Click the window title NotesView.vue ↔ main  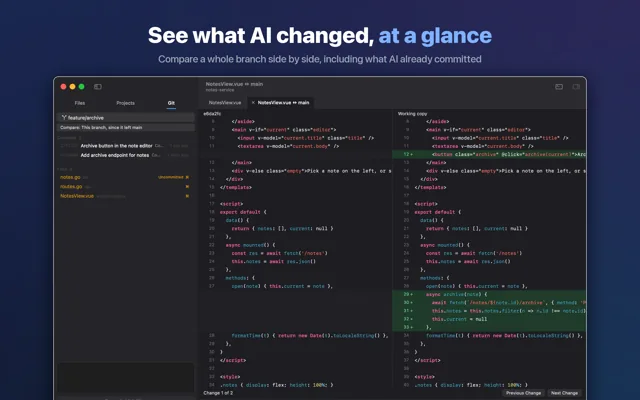click(234, 84)
